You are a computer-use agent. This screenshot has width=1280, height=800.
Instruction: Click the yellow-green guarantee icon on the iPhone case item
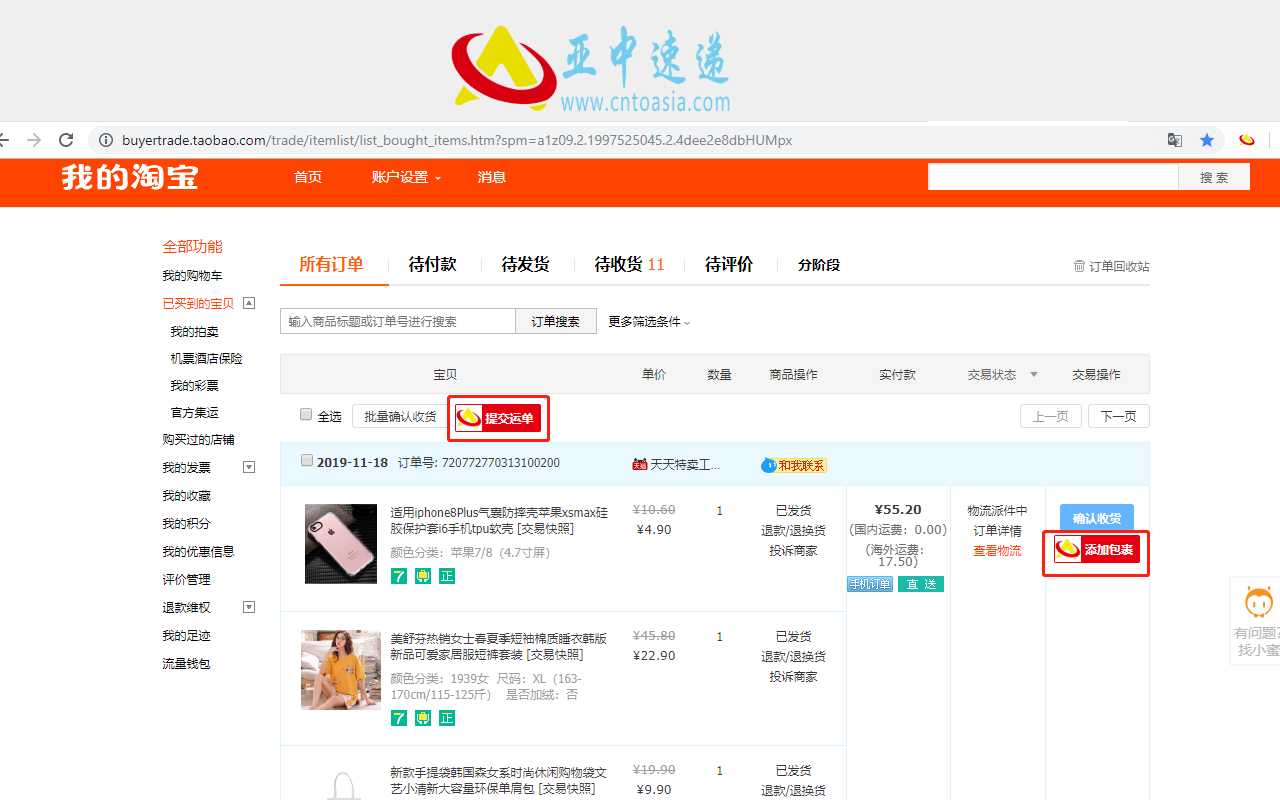pos(423,576)
